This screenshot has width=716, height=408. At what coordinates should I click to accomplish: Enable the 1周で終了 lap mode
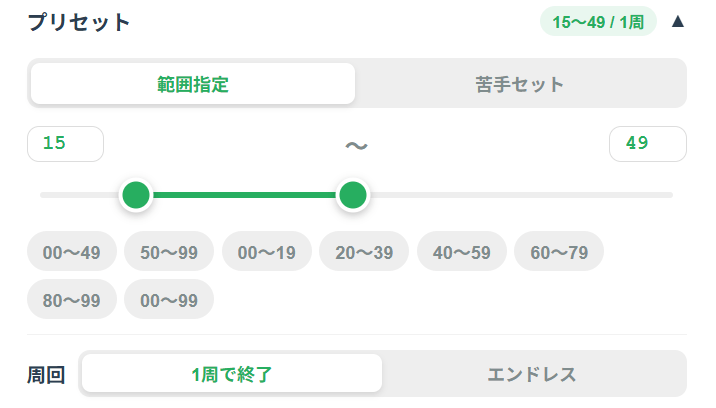click(232, 375)
